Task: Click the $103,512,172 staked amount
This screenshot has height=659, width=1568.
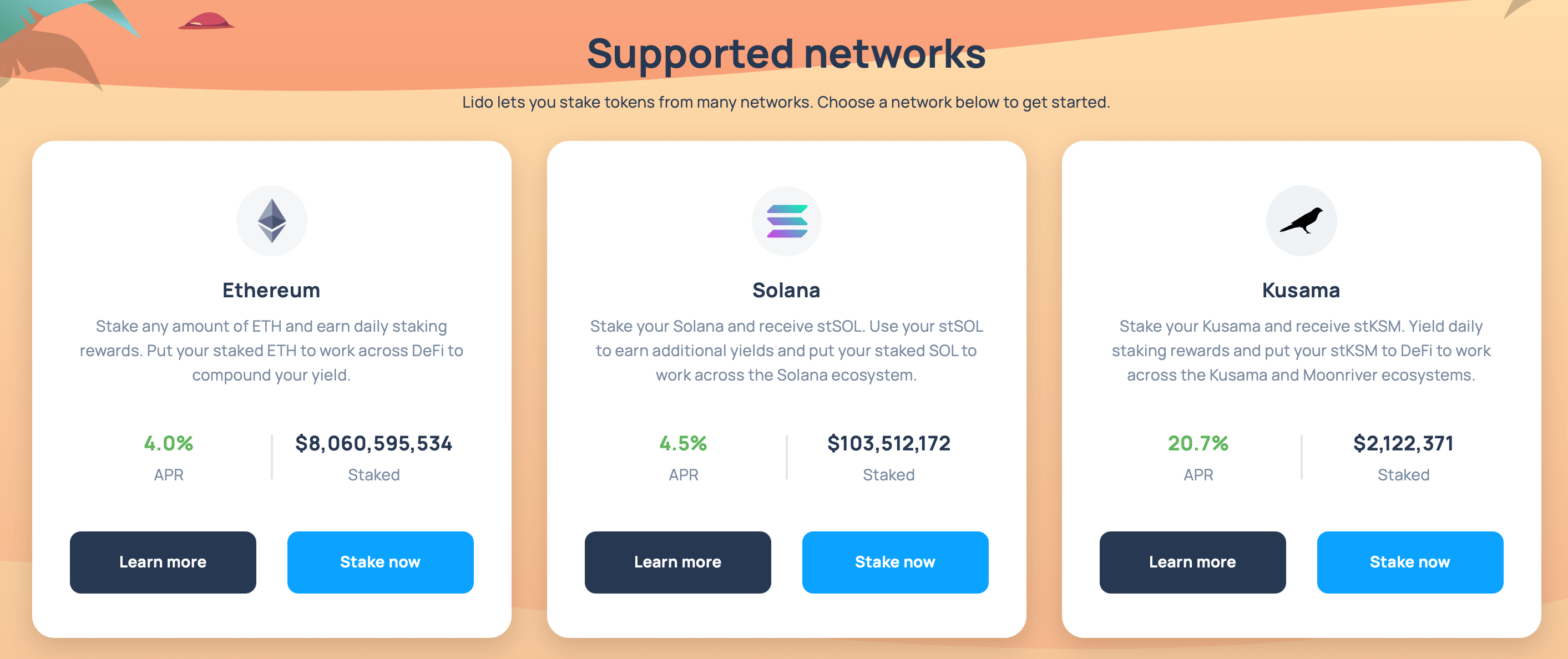Action: 889,443
